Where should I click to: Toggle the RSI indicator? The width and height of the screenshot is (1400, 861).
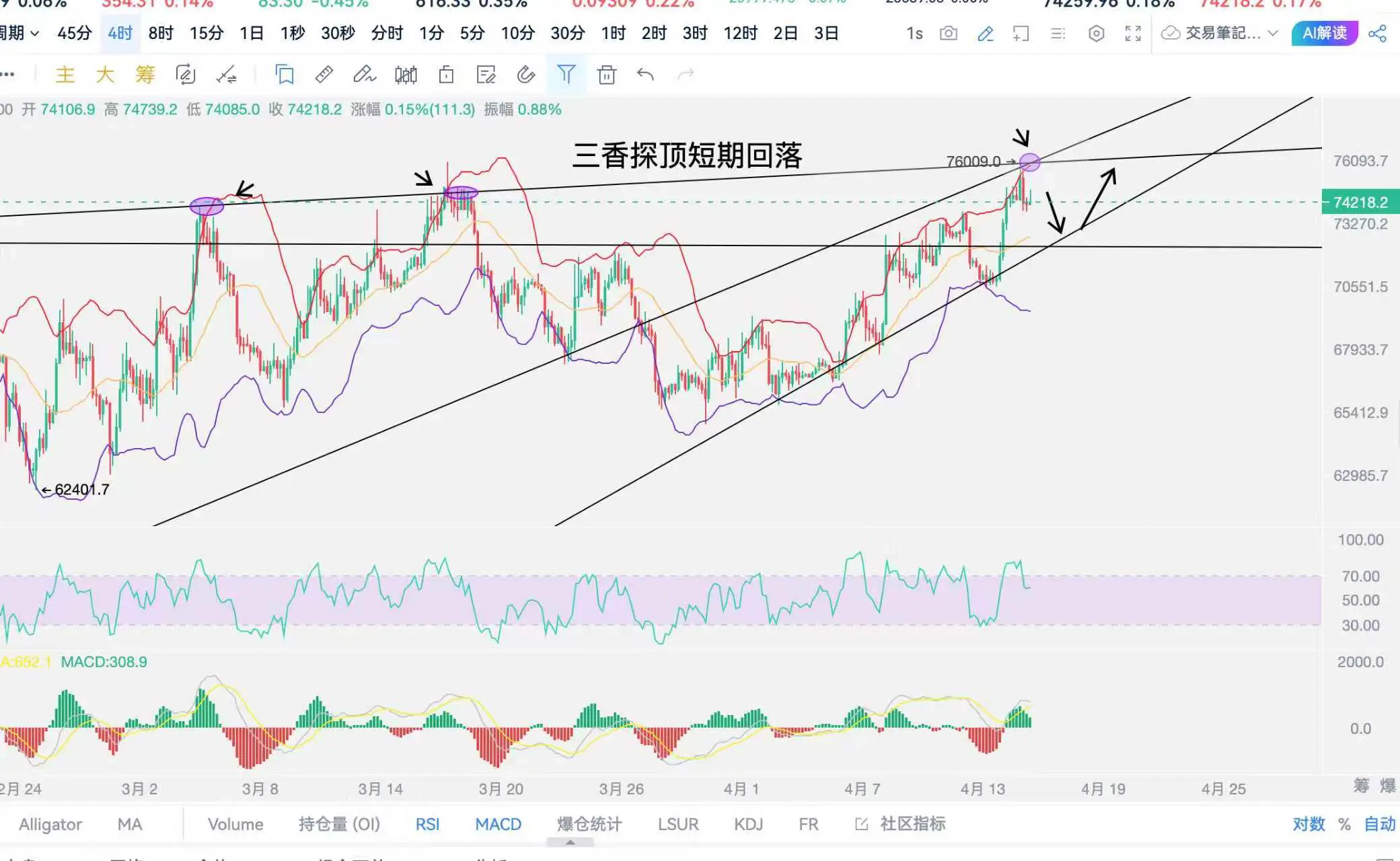pyautogui.click(x=427, y=824)
